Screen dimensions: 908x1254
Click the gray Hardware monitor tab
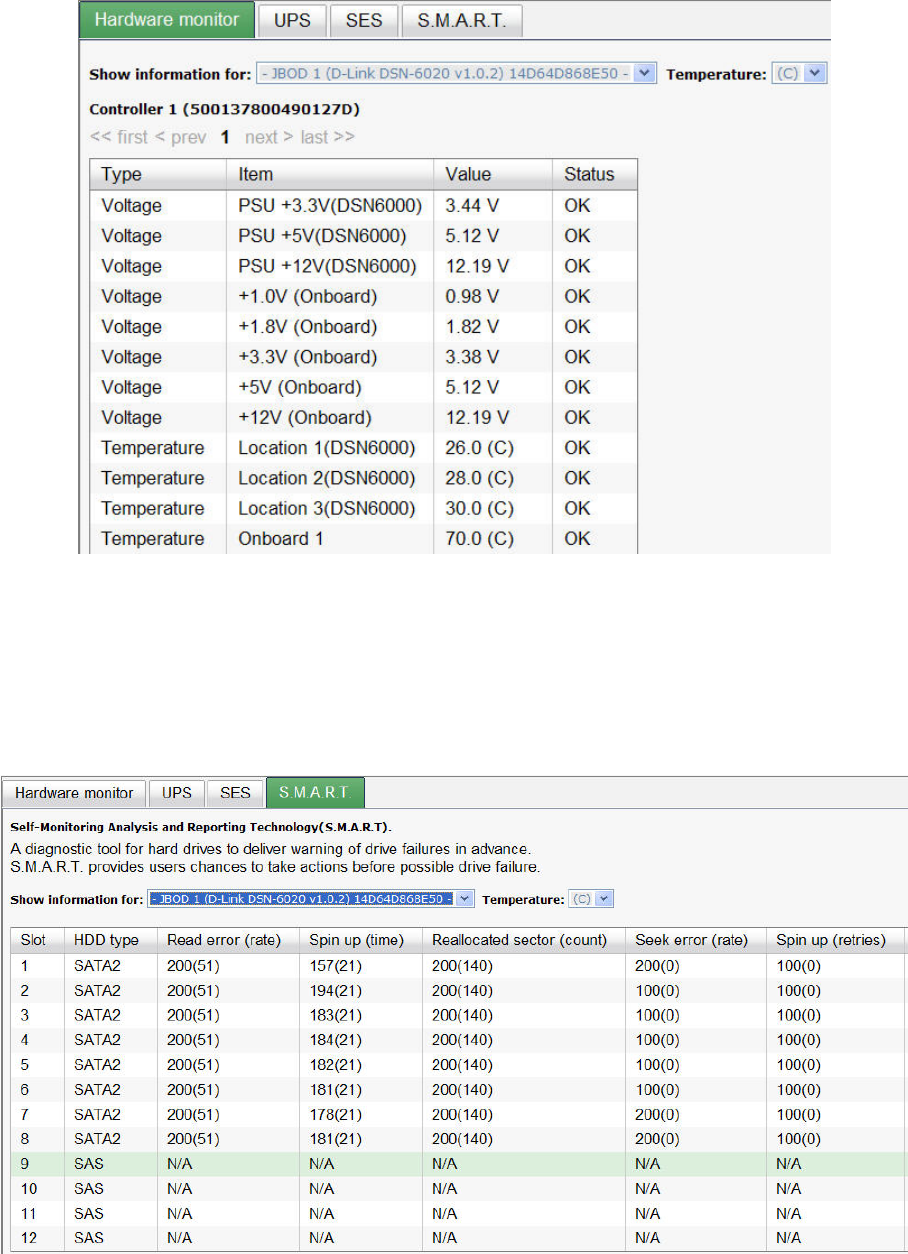coord(75,793)
